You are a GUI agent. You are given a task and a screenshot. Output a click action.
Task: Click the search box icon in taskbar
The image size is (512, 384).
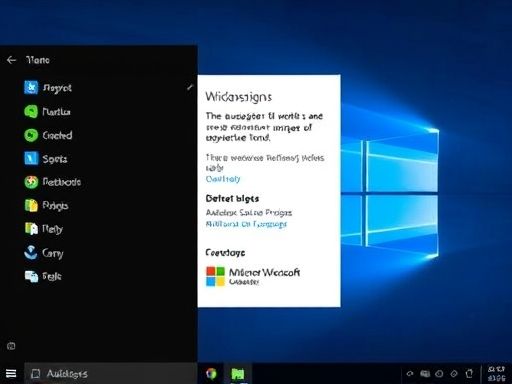click(x=36, y=374)
